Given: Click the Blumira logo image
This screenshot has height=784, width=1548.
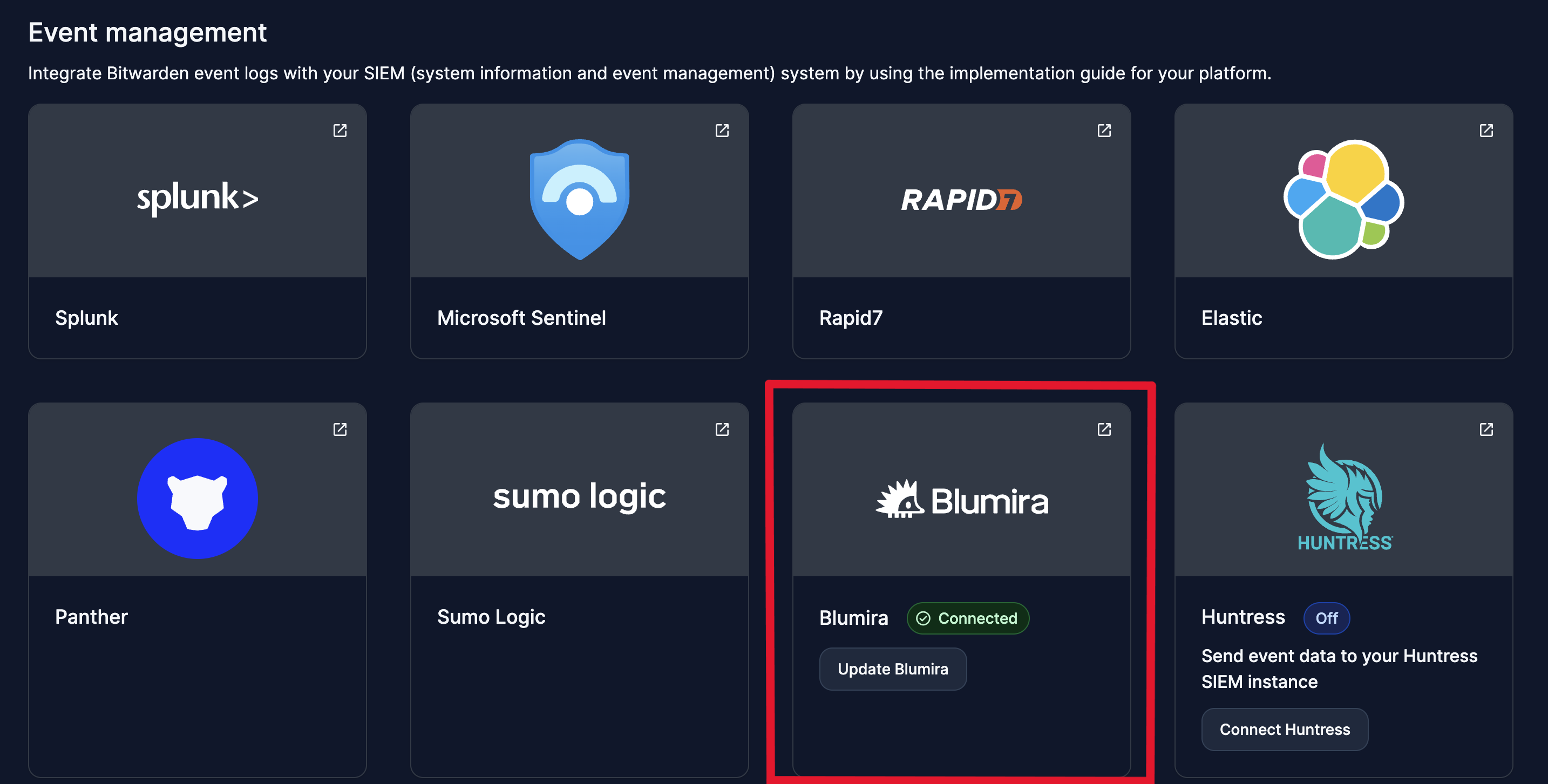Looking at the screenshot, I should pyautogui.click(x=961, y=499).
